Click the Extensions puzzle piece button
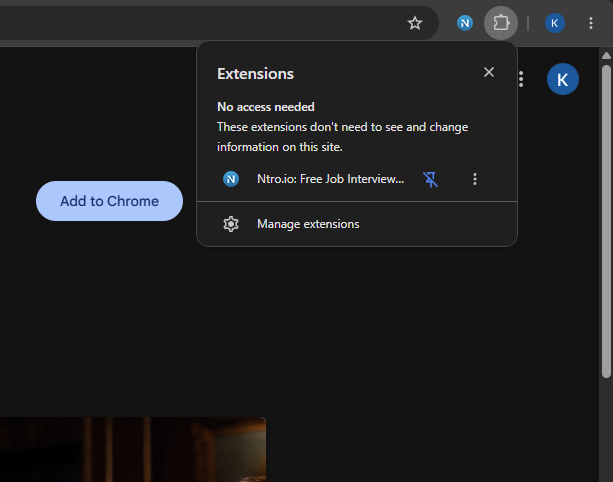 (501, 23)
